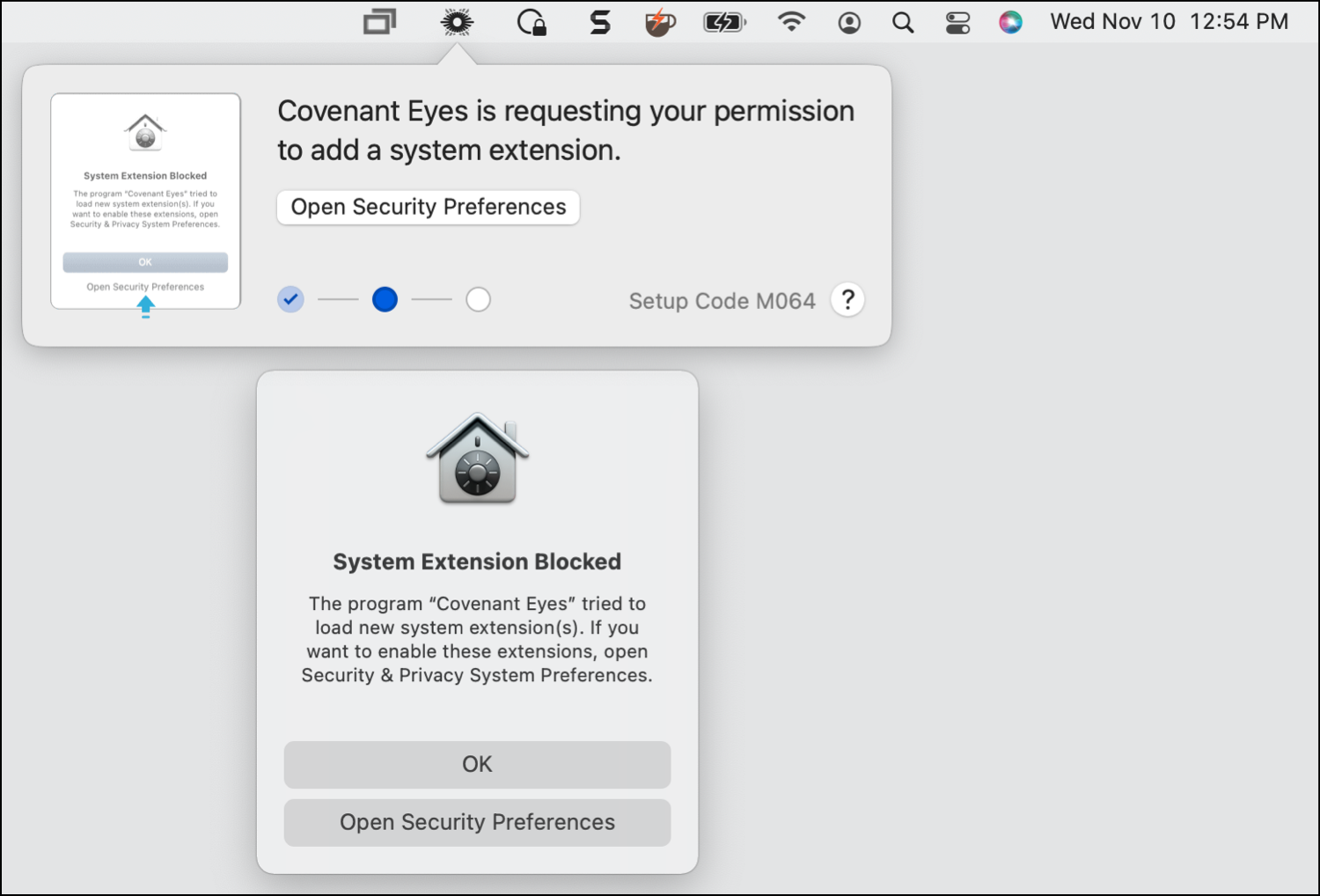Viewport: 1320px width, 896px height.
Task: Select the final empty setup step circle
Action: (x=478, y=300)
